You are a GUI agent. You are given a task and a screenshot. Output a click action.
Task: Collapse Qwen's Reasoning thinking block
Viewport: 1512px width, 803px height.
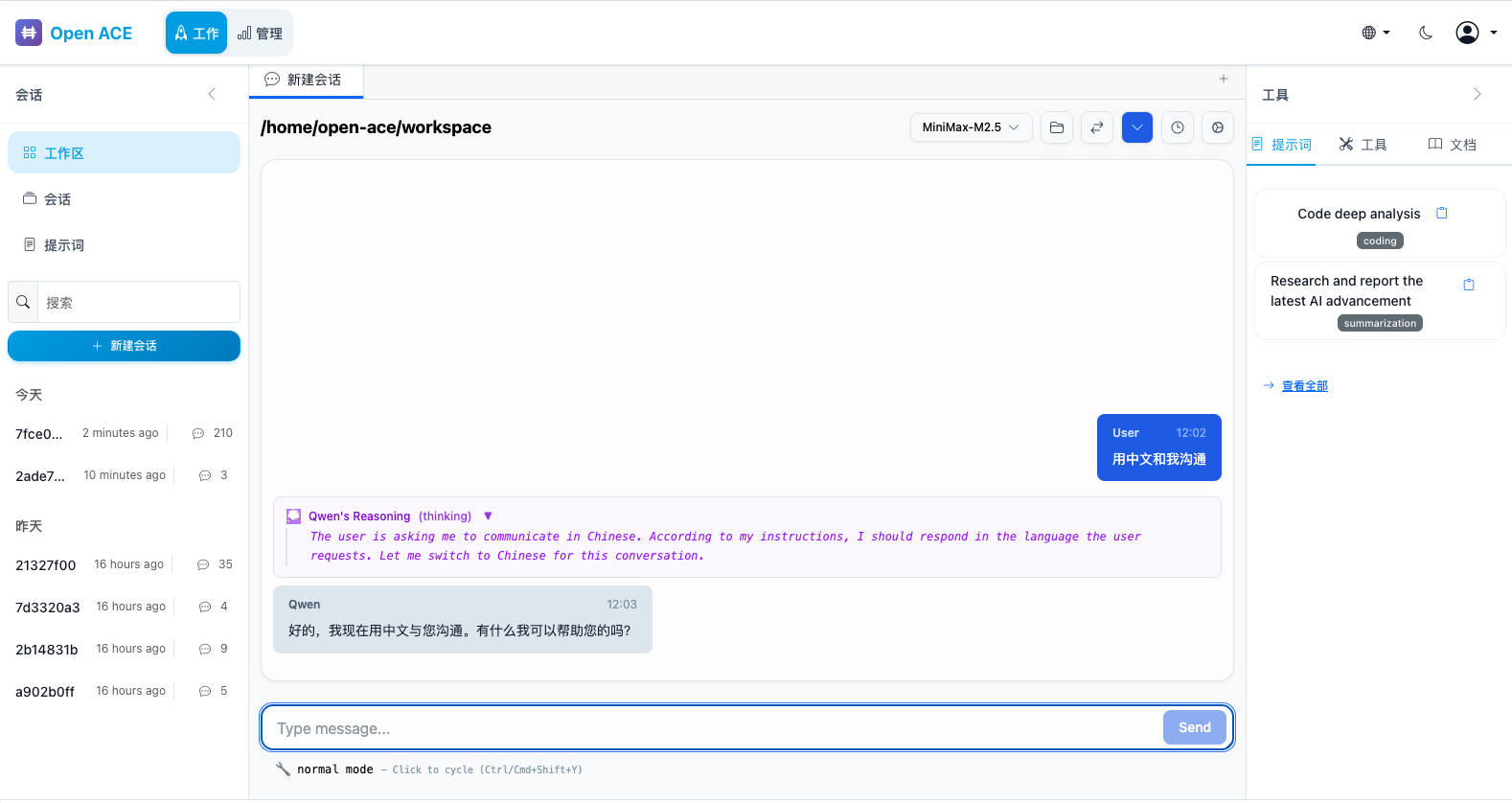coord(488,516)
